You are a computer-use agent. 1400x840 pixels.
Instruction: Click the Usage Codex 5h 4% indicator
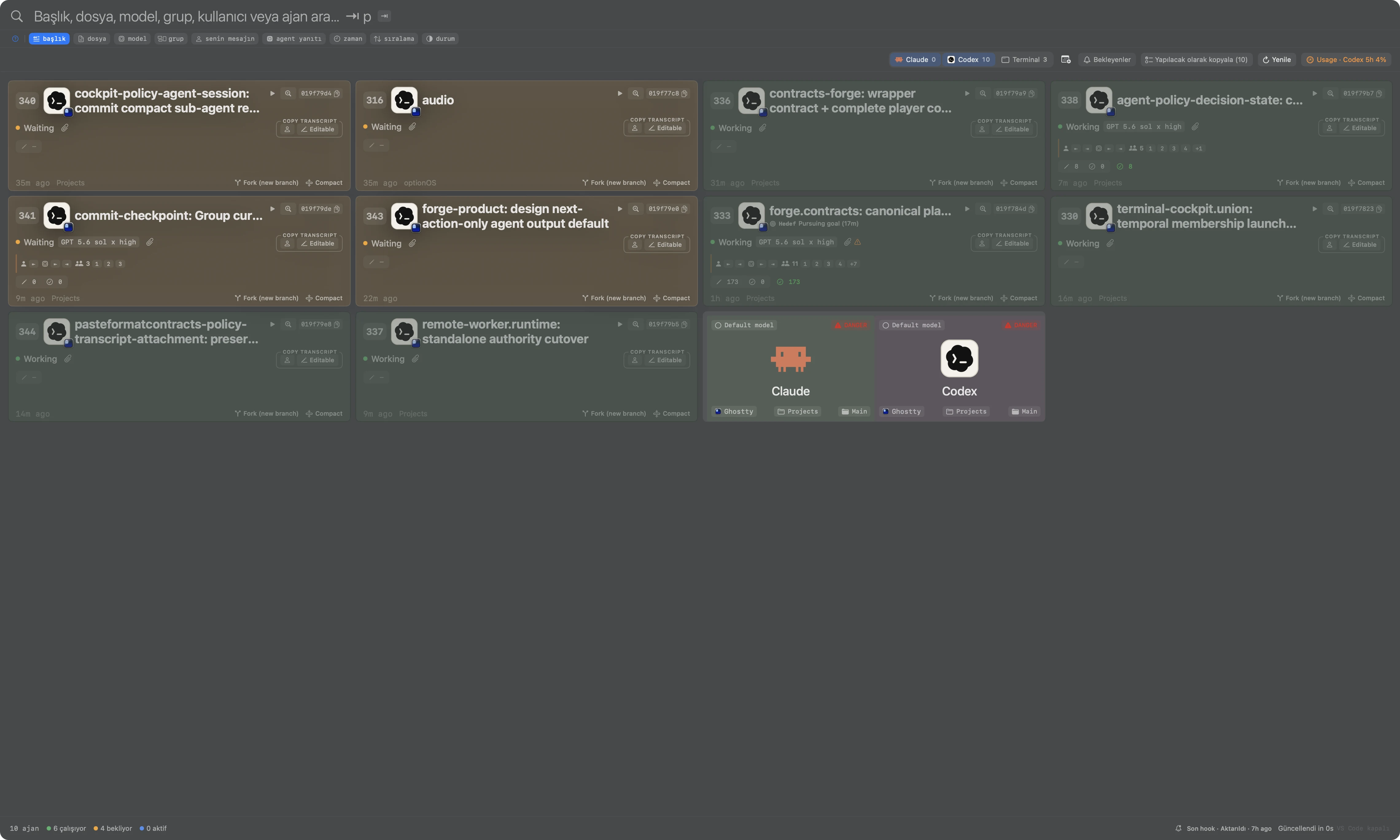1346,60
